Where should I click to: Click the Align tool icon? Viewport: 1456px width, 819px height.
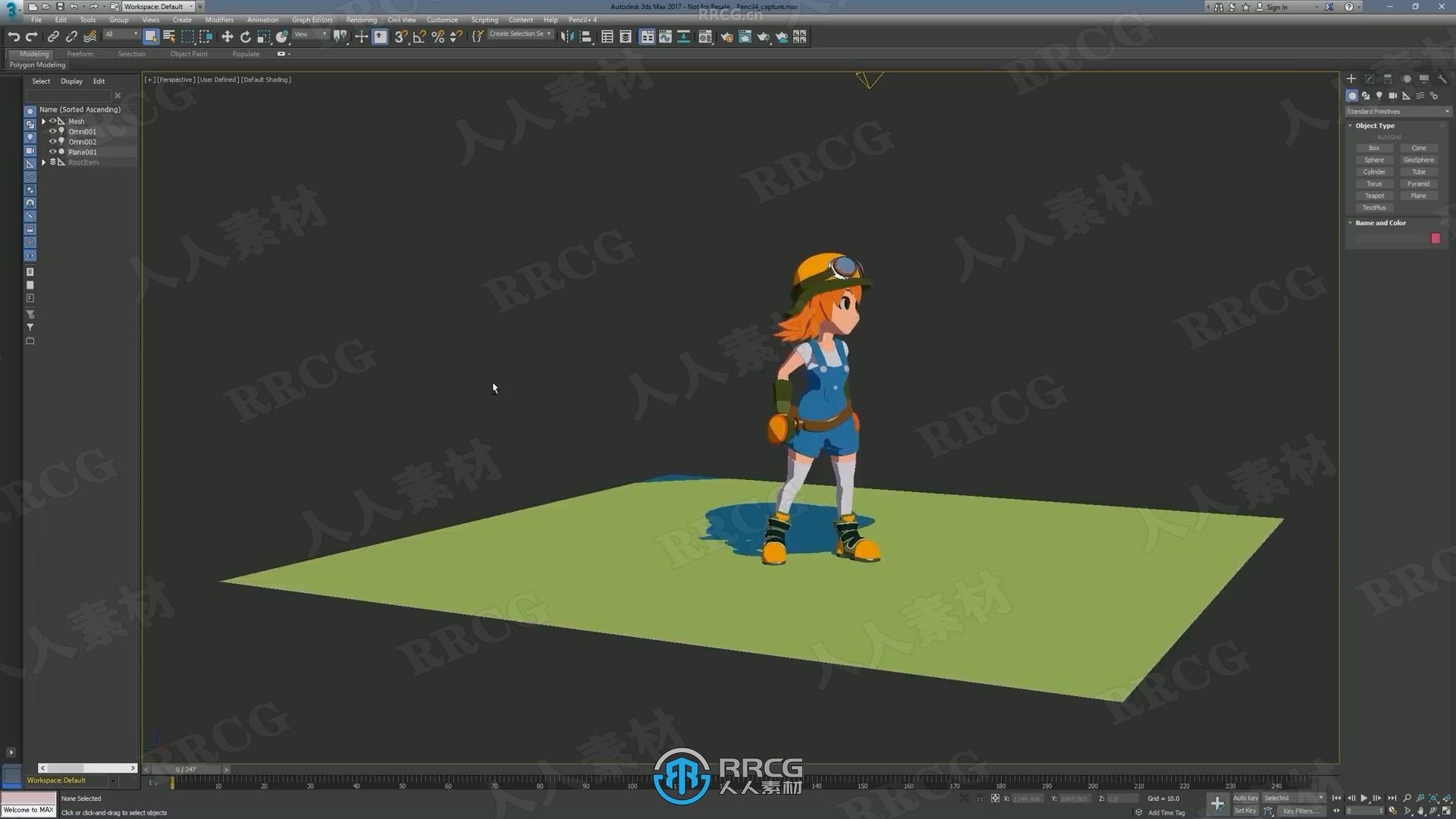(585, 36)
